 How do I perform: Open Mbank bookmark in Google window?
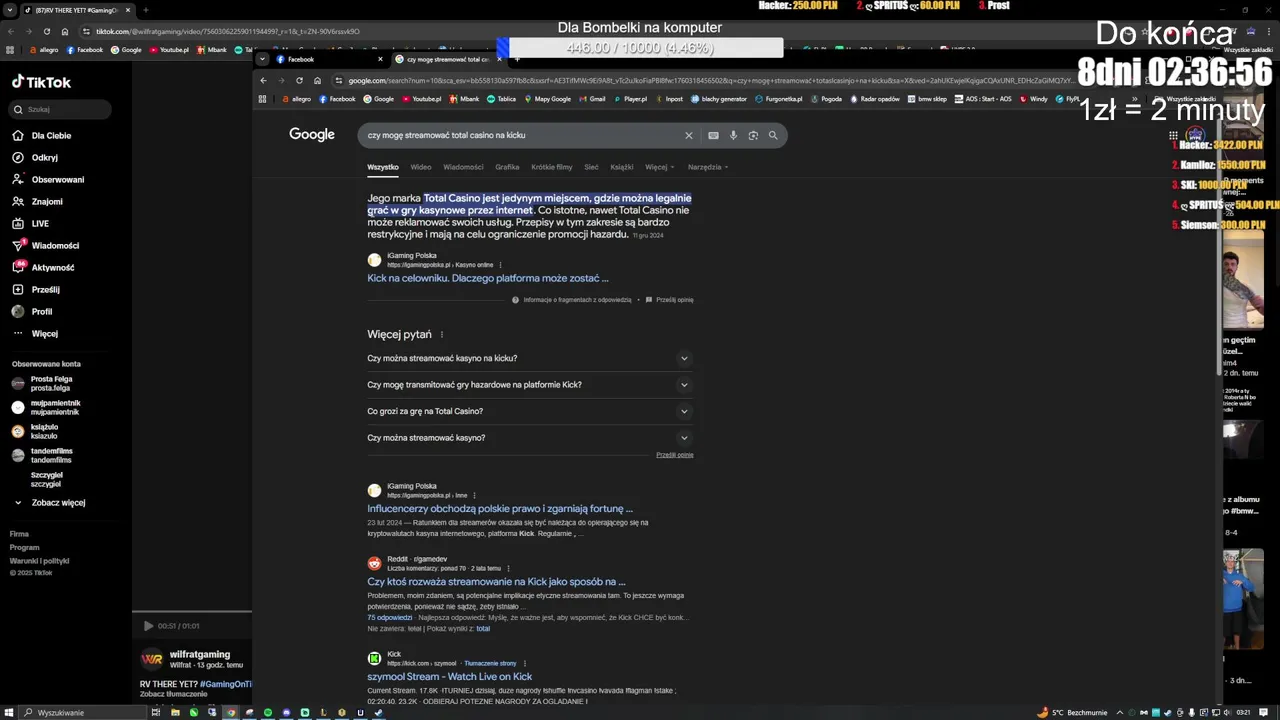point(464,99)
